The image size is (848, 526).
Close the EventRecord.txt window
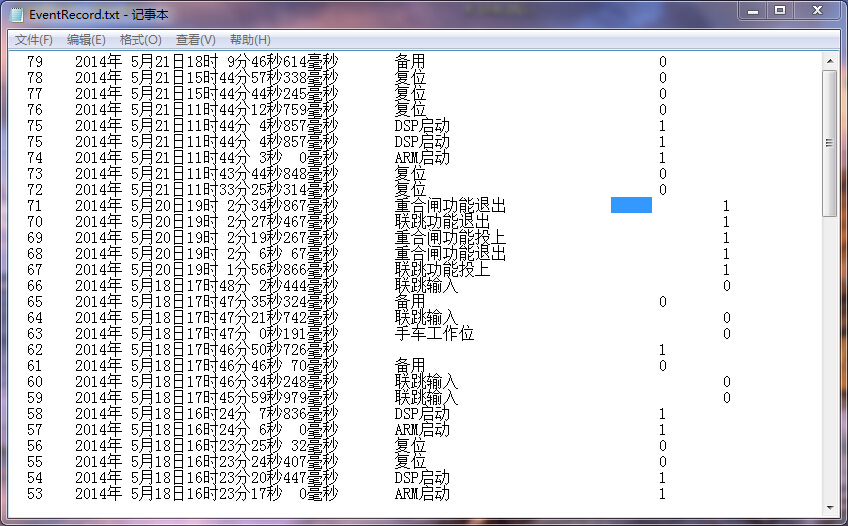point(817,11)
